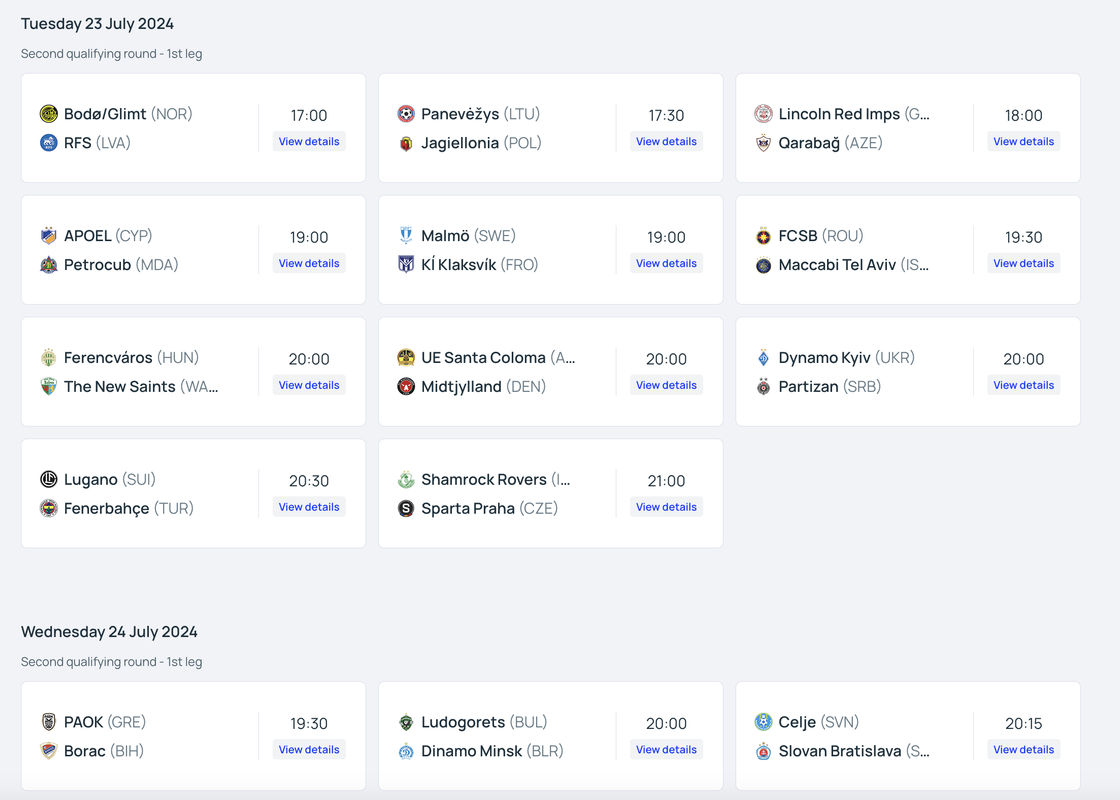Click the Qarabağ team name
Viewport: 1120px width, 800px height.
click(809, 143)
